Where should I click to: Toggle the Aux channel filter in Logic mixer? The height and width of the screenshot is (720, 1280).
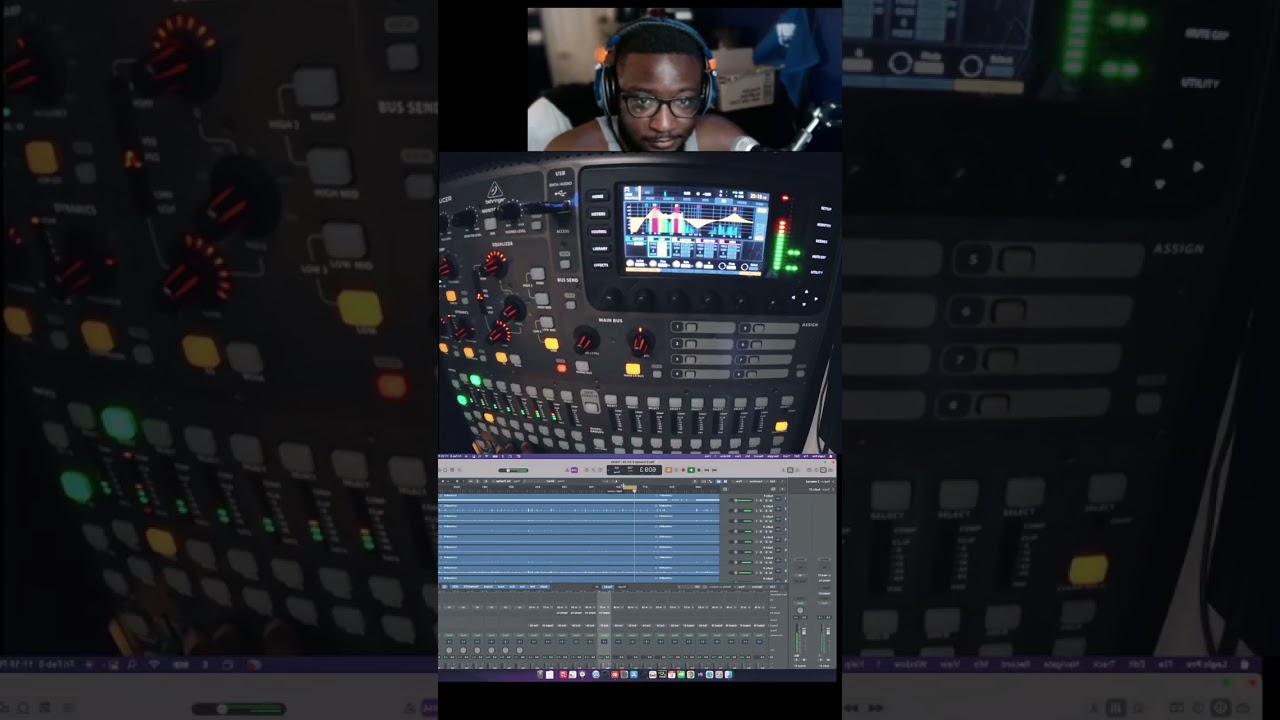522,587
